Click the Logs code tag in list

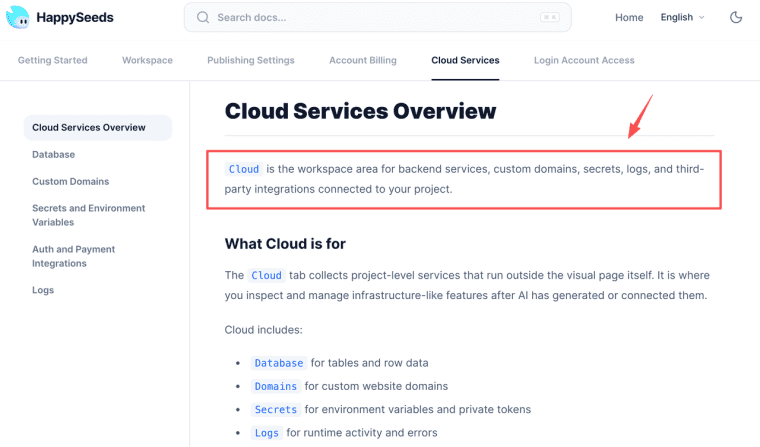267,433
